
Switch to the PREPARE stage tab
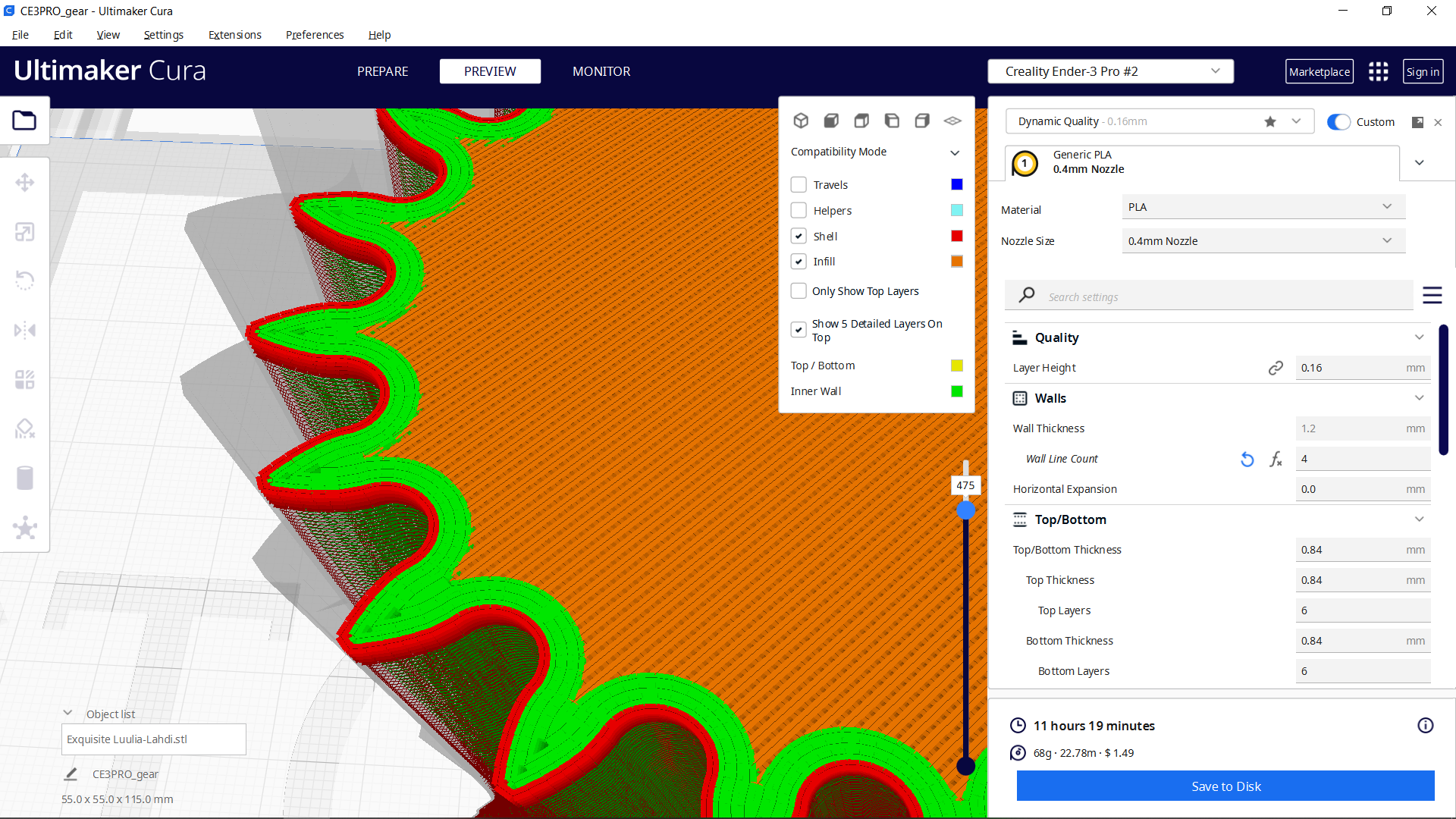pos(382,71)
